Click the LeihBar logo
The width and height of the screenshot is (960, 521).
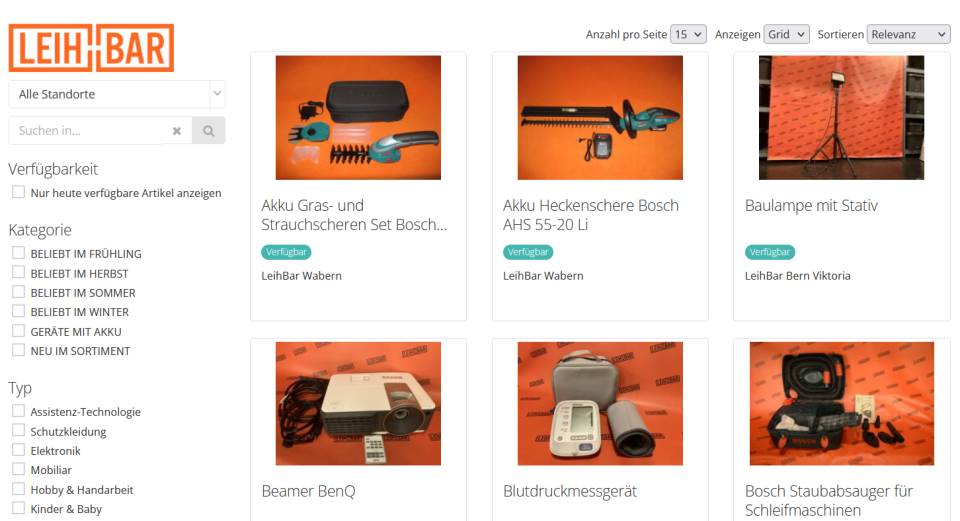[91, 48]
